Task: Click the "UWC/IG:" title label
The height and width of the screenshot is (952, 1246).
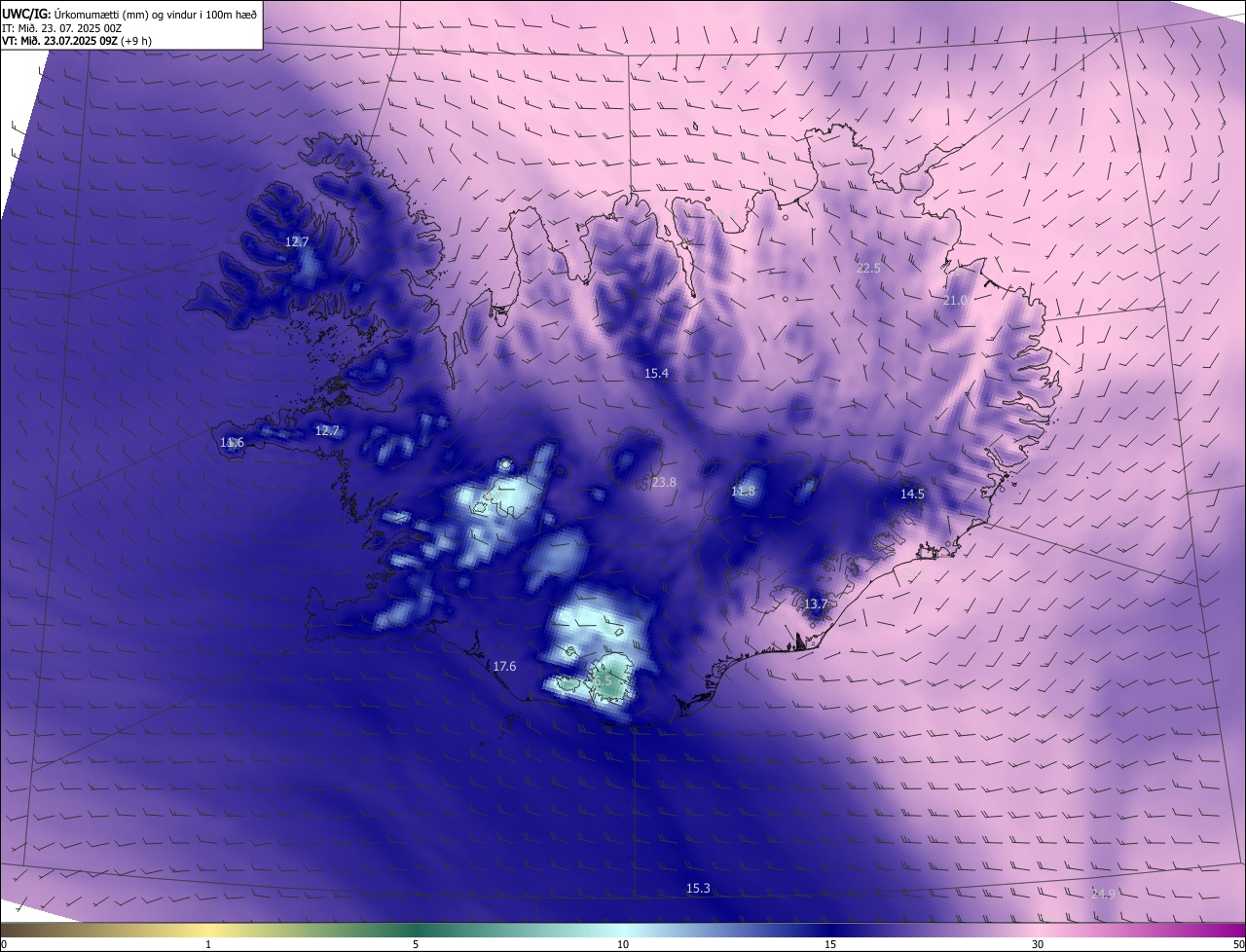Action: point(26,15)
